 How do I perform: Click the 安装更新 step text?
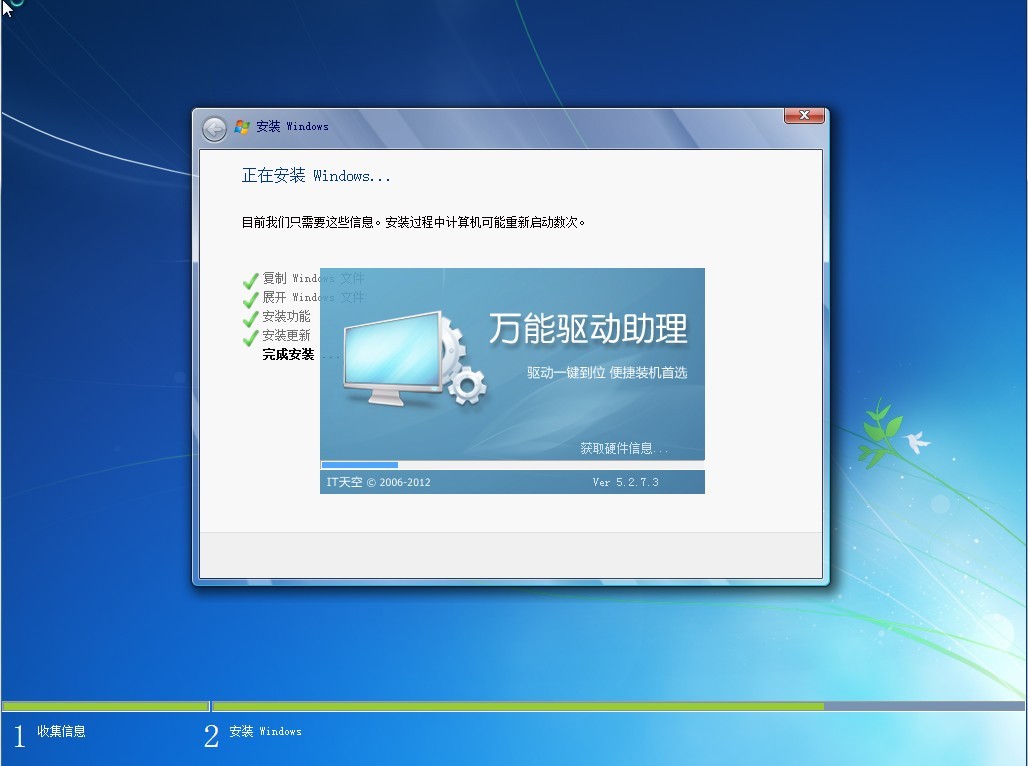pyautogui.click(x=286, y=335)
